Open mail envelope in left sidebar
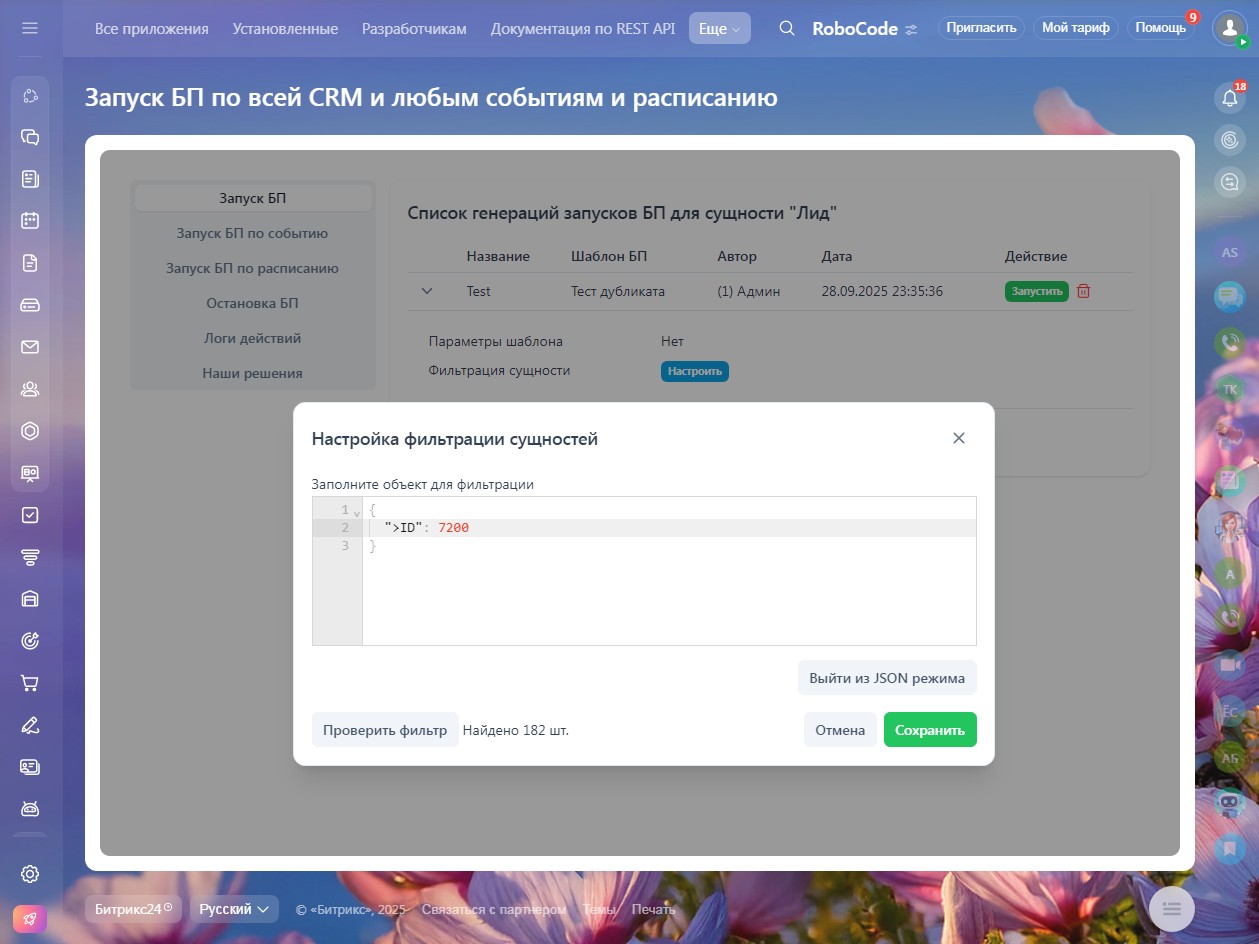The height and width of the screenshot is (944, 1259). (30, 347)
